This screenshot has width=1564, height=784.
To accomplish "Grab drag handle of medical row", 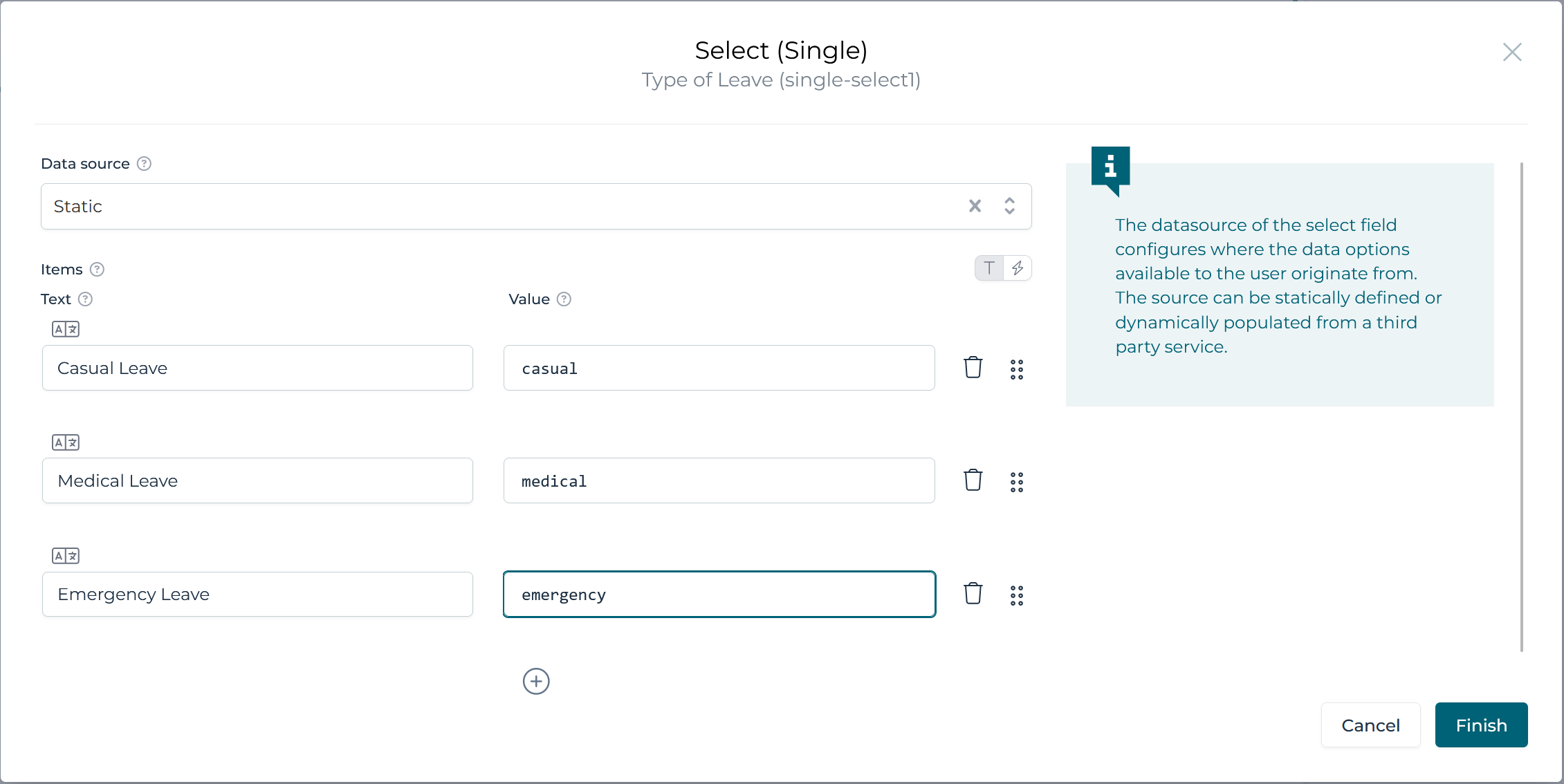I will tap(1016, 482).
